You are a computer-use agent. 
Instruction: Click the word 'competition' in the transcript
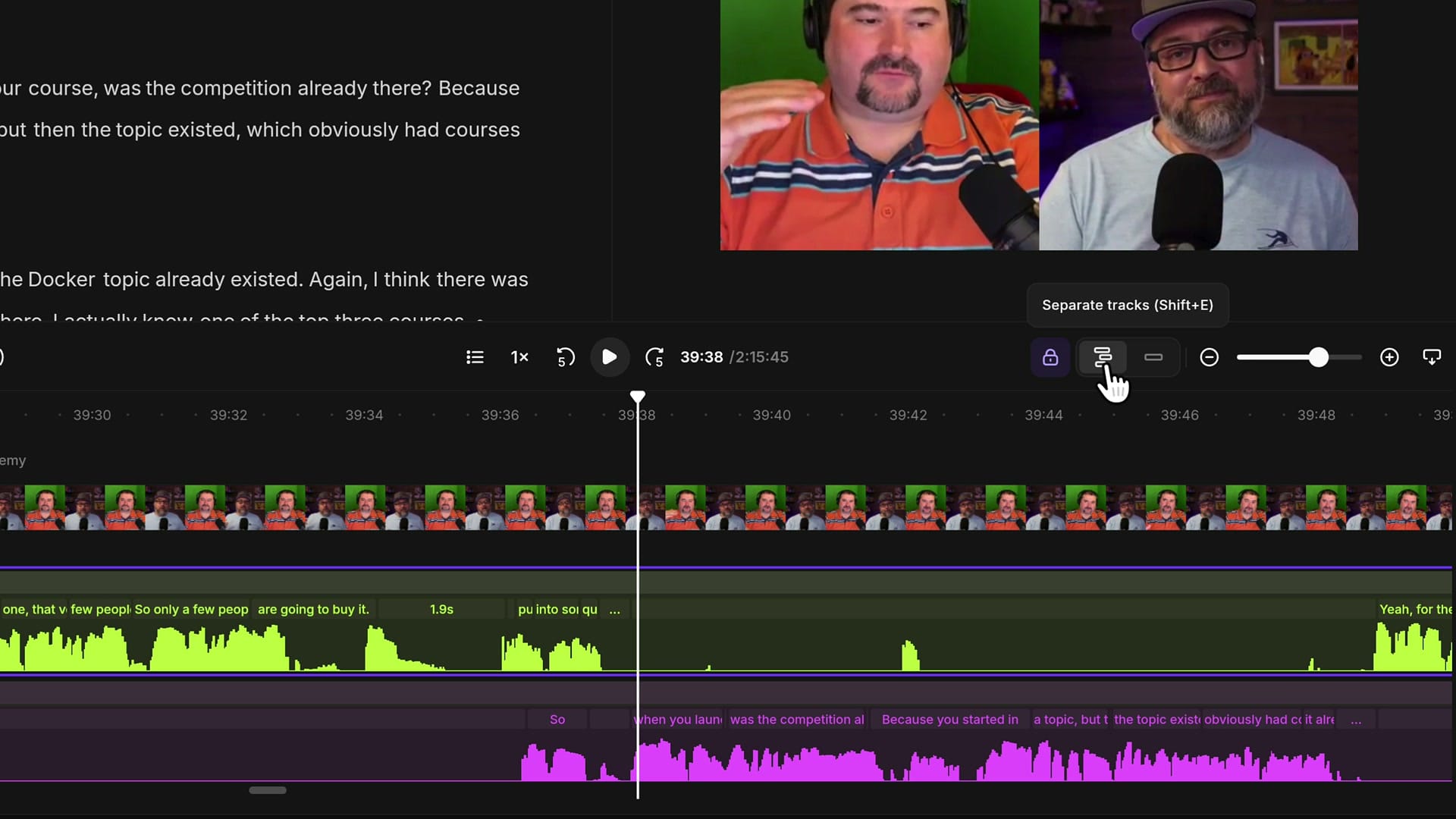236,88
